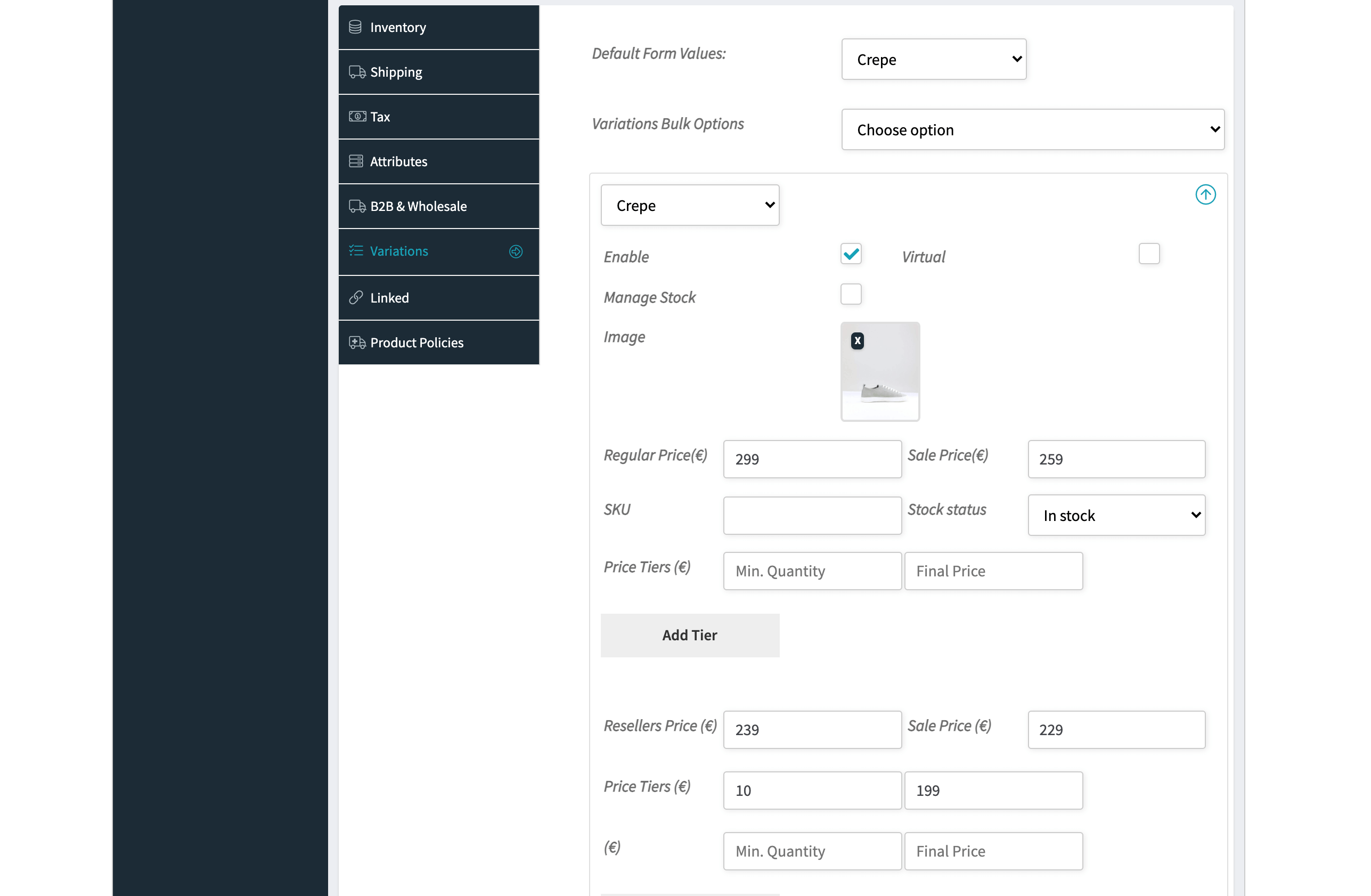Screen dimensions: 1371x896
Task: Collapse variation with the up-arrow circle icon
Action: click(x=1205, y=194)
